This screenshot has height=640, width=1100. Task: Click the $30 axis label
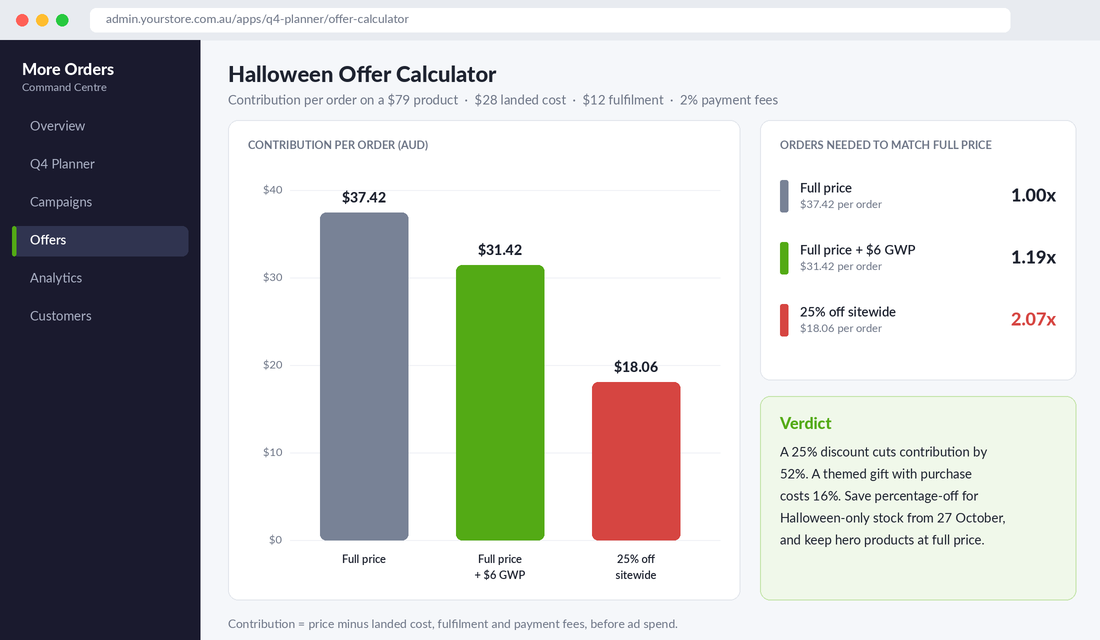(273, 278)
